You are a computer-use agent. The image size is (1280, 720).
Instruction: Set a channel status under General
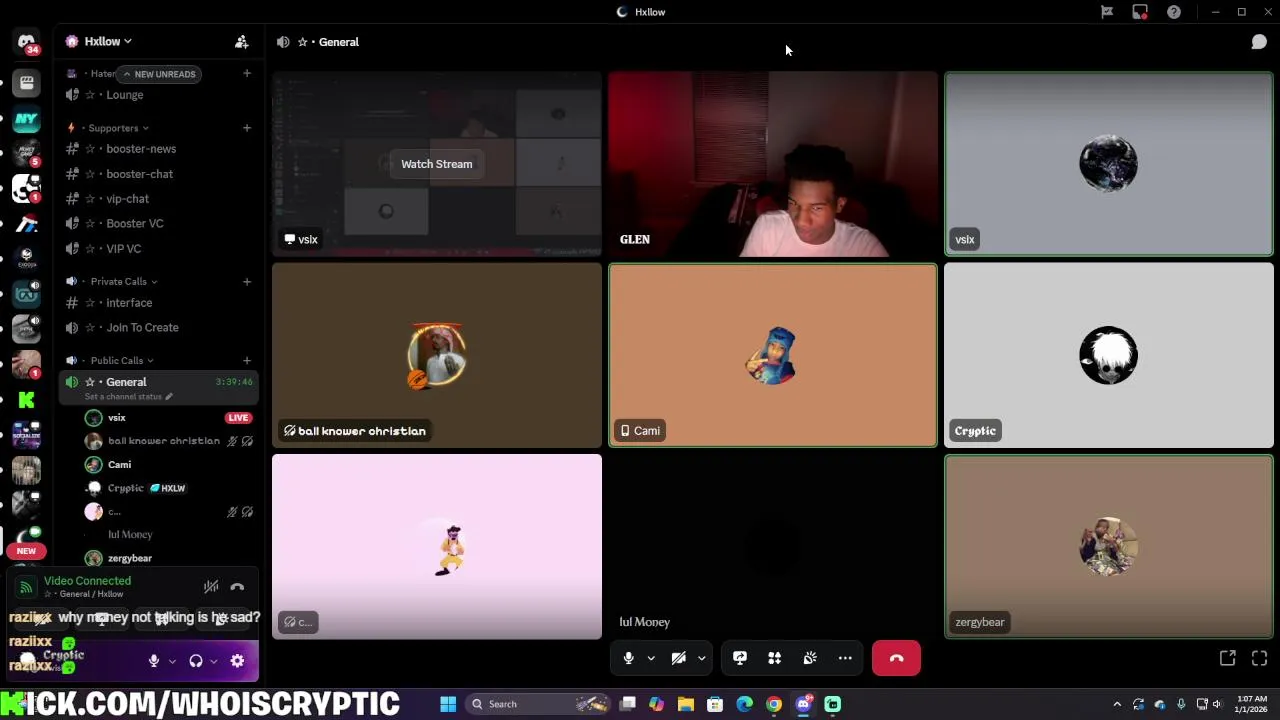click(x=128, y=397)
